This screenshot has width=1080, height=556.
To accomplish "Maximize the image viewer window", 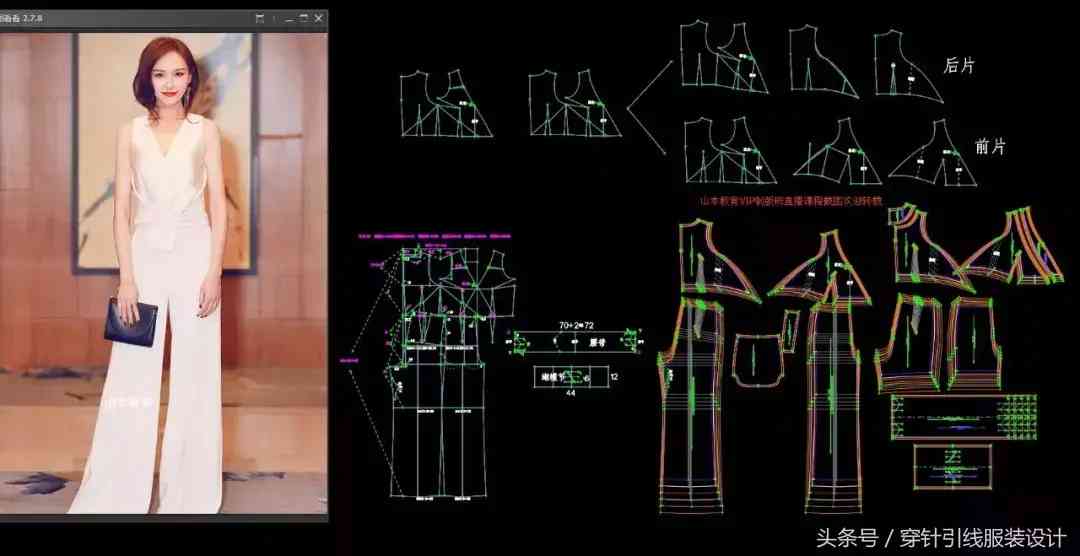I will 304,19.
